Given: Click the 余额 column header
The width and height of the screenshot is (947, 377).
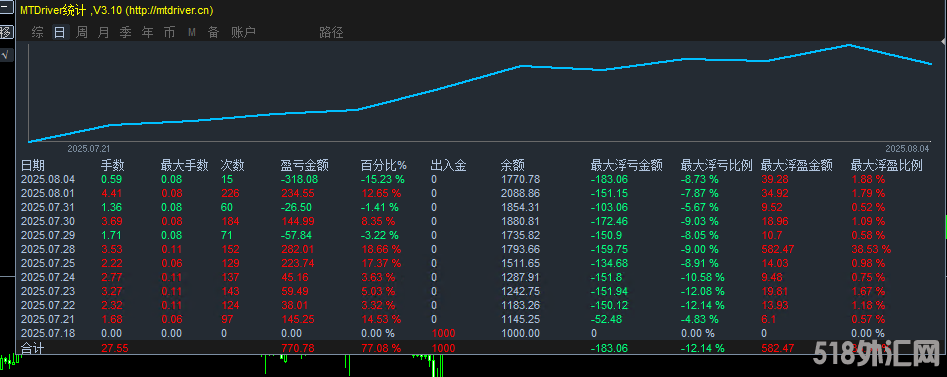Looking at the screenshot, I should [512, 165].
